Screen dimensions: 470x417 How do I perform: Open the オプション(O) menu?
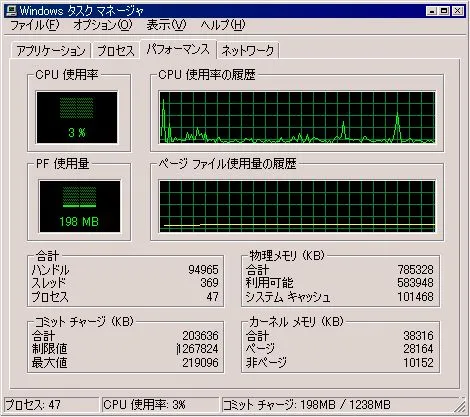[x=102, y=25]
